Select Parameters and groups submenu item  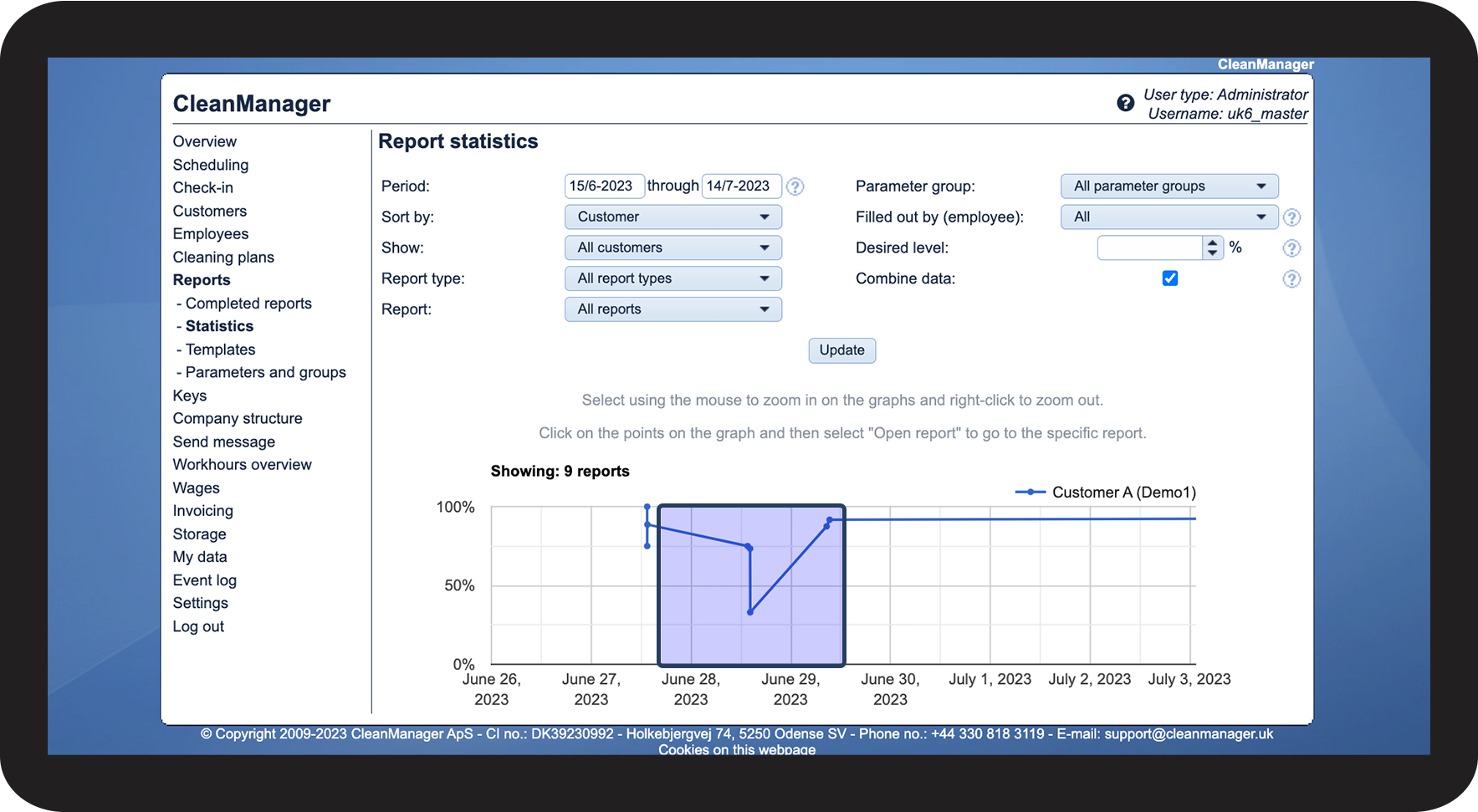click(265, 372)
